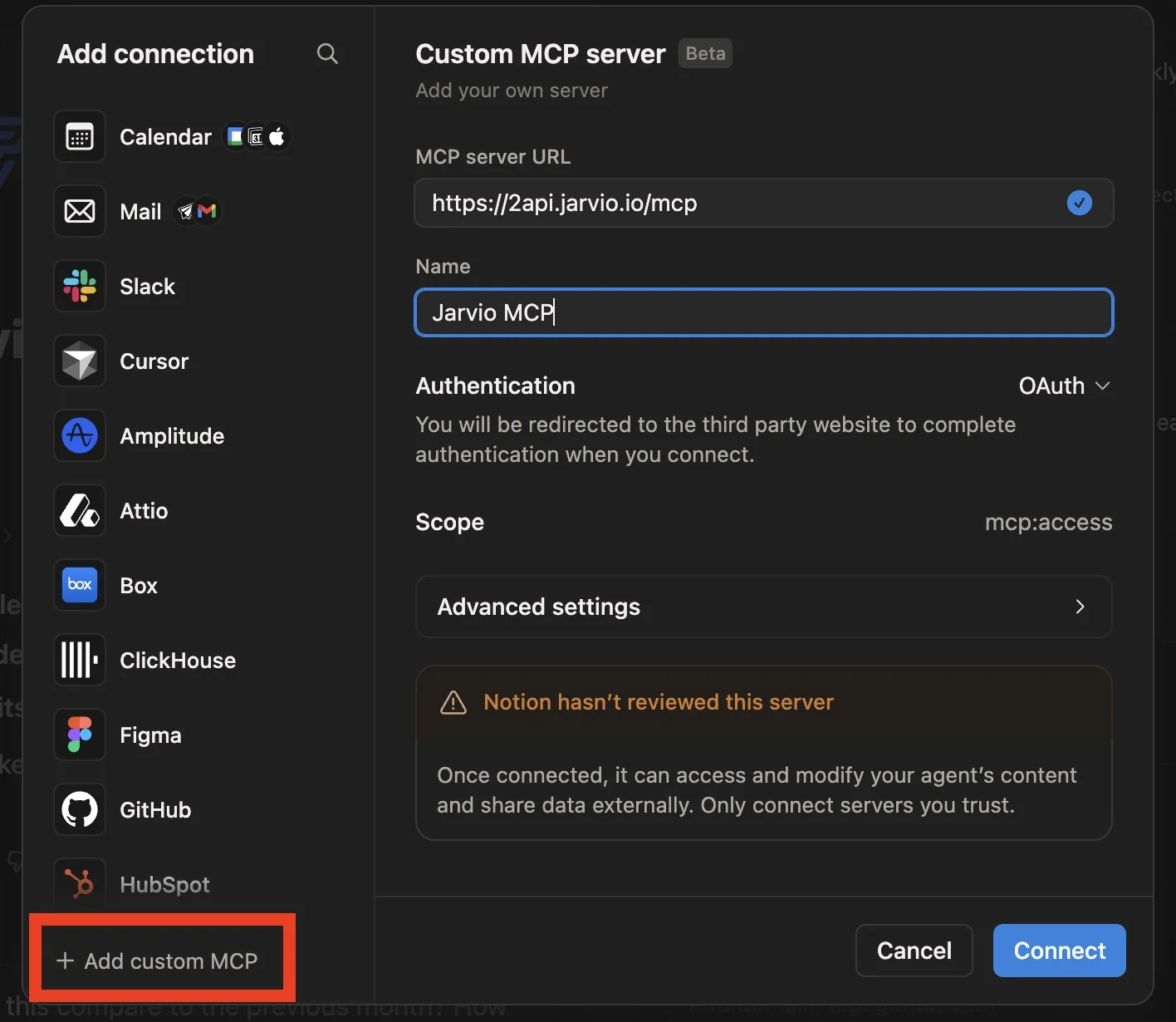1176x1022 pixels.
Task: Select the HubSpot logo icon
Action: pyautogui.click(x=80, y=882)
